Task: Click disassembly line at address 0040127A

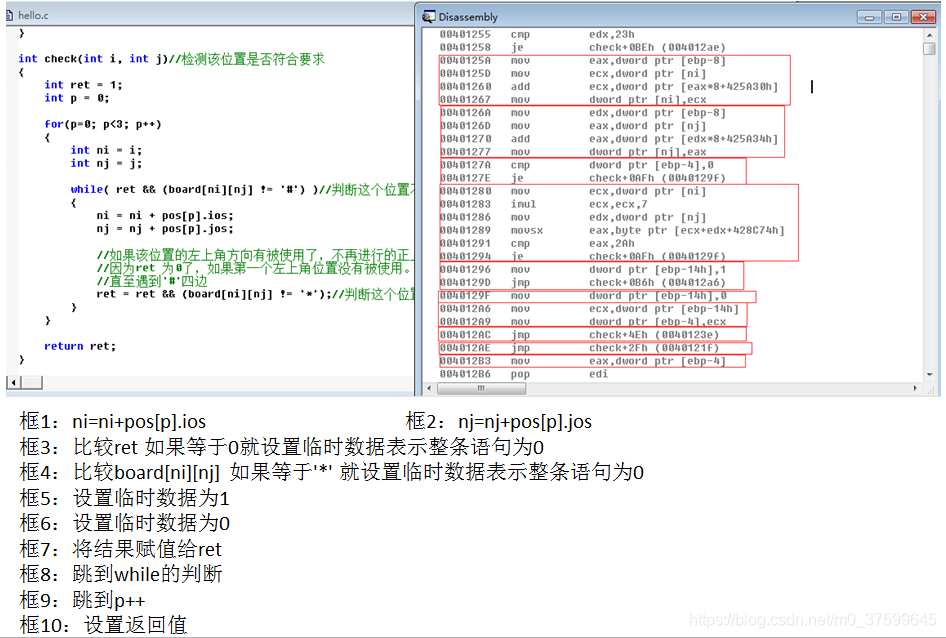Action: 577,165
